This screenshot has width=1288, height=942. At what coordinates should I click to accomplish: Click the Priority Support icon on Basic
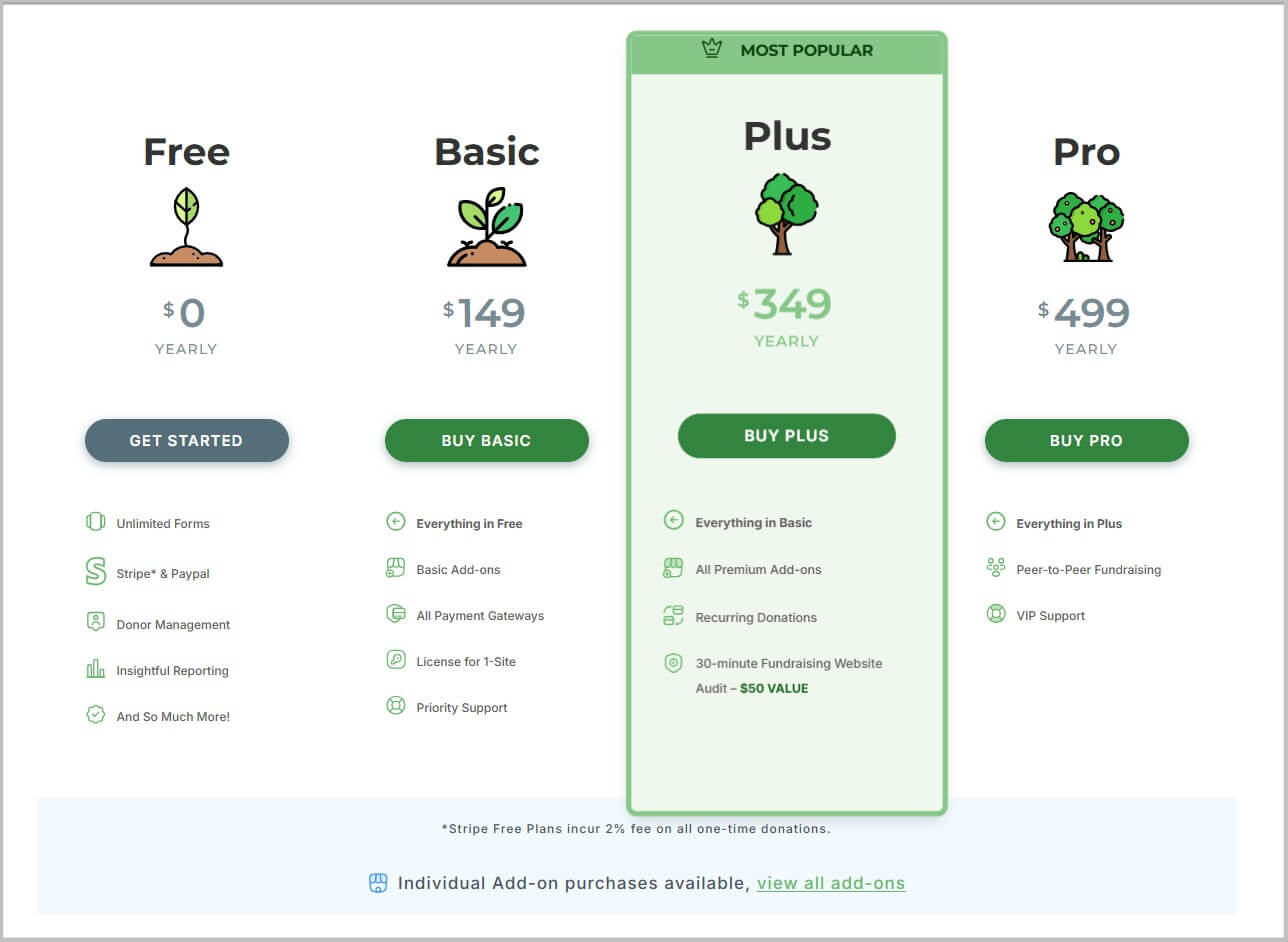(x=396, y=706)
